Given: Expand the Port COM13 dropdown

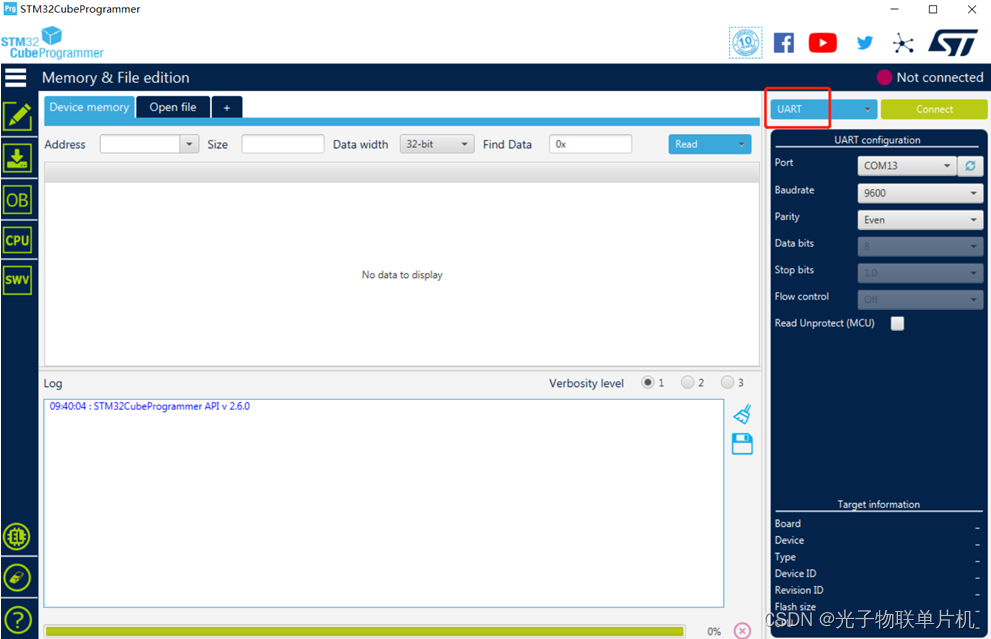Looking at the screenshot, I should point(907,166).
